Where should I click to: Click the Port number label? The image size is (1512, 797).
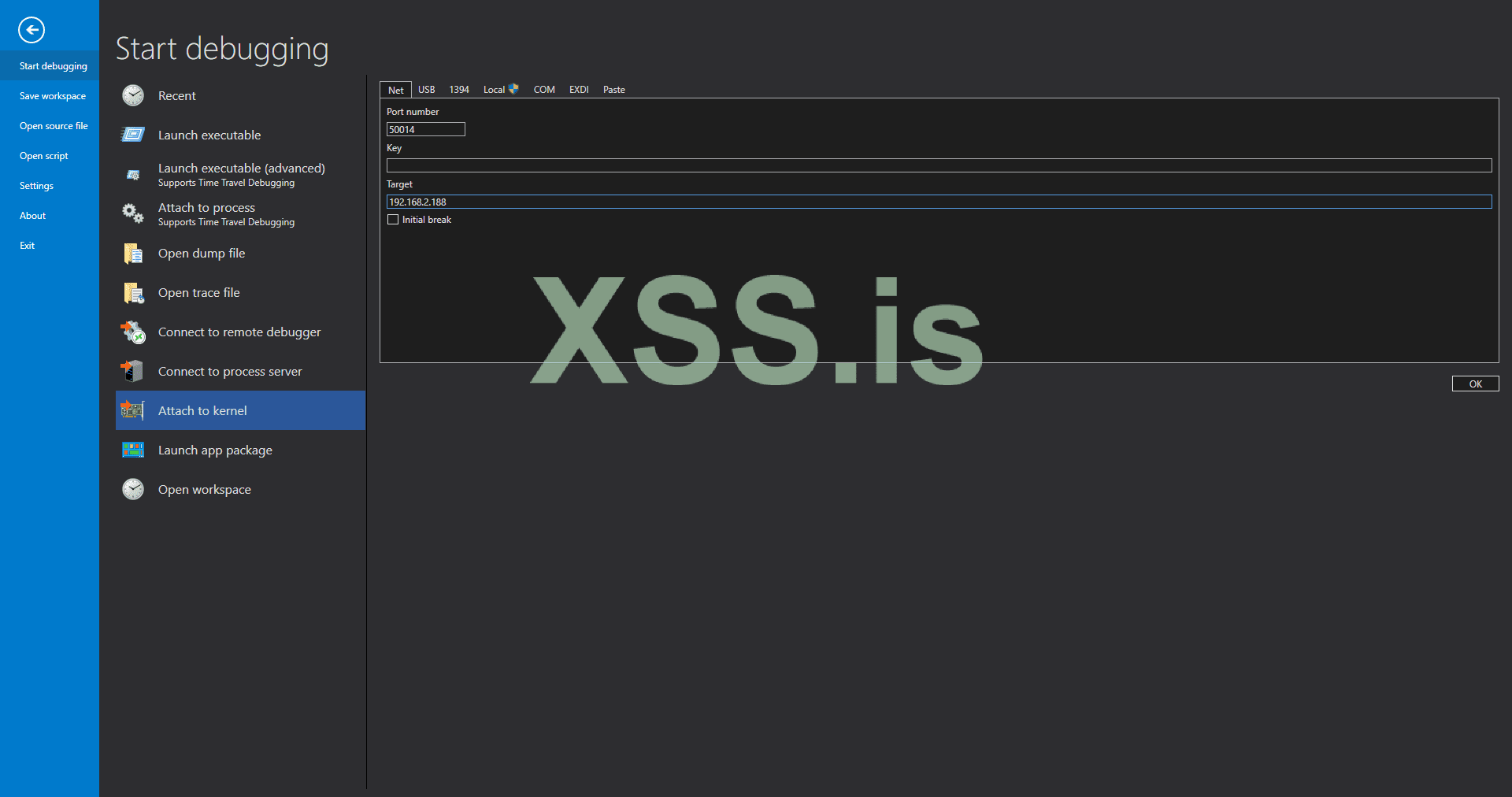click(x=413, y=112)
